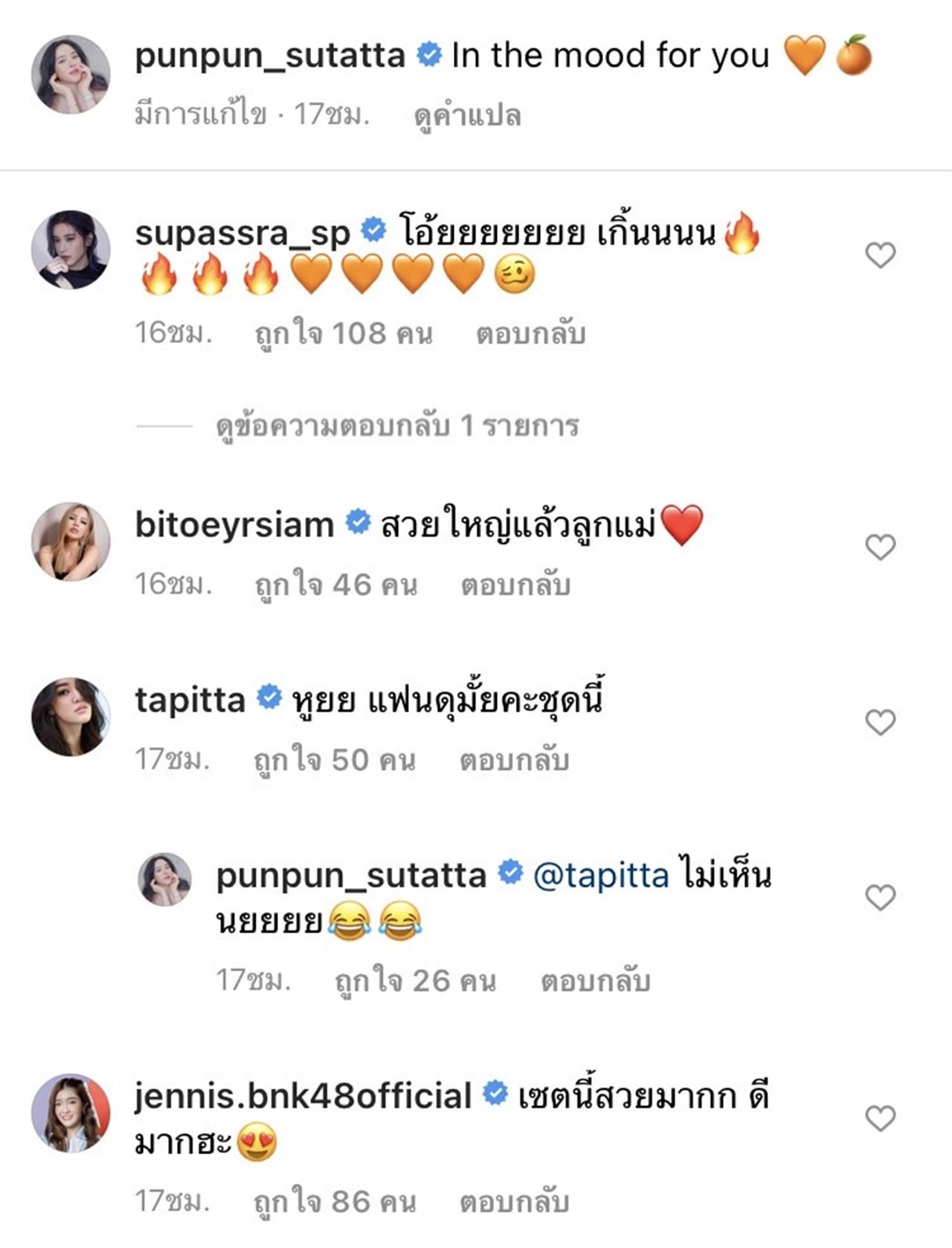Viewport: 952px width, 1248px height.
Task: View the 50 likes on tapitta's comment
Action: pos(335,760)
